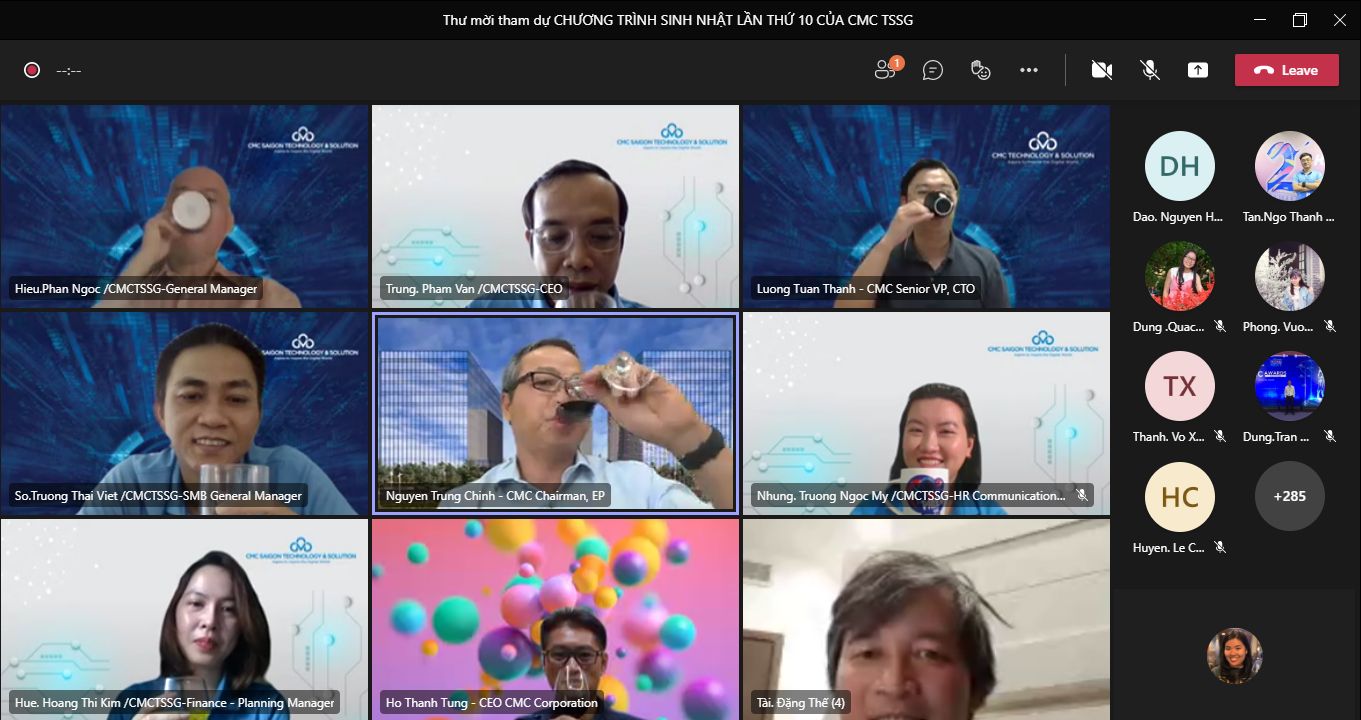Turn on the camera
Viewport: 1361px width, 720px height.
tap(1102, 70)
